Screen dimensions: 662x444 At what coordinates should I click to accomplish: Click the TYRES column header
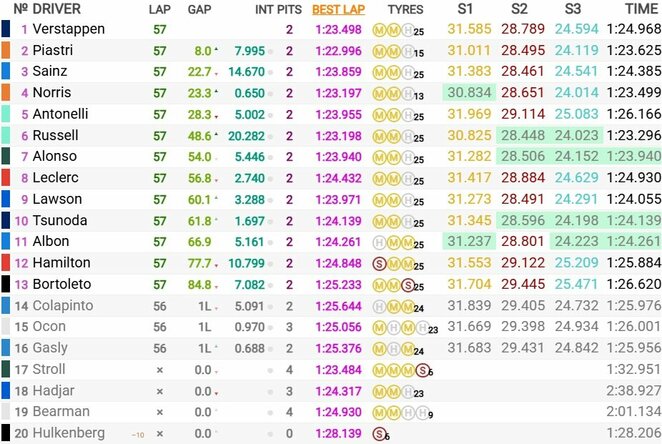(x=405, y=8)
